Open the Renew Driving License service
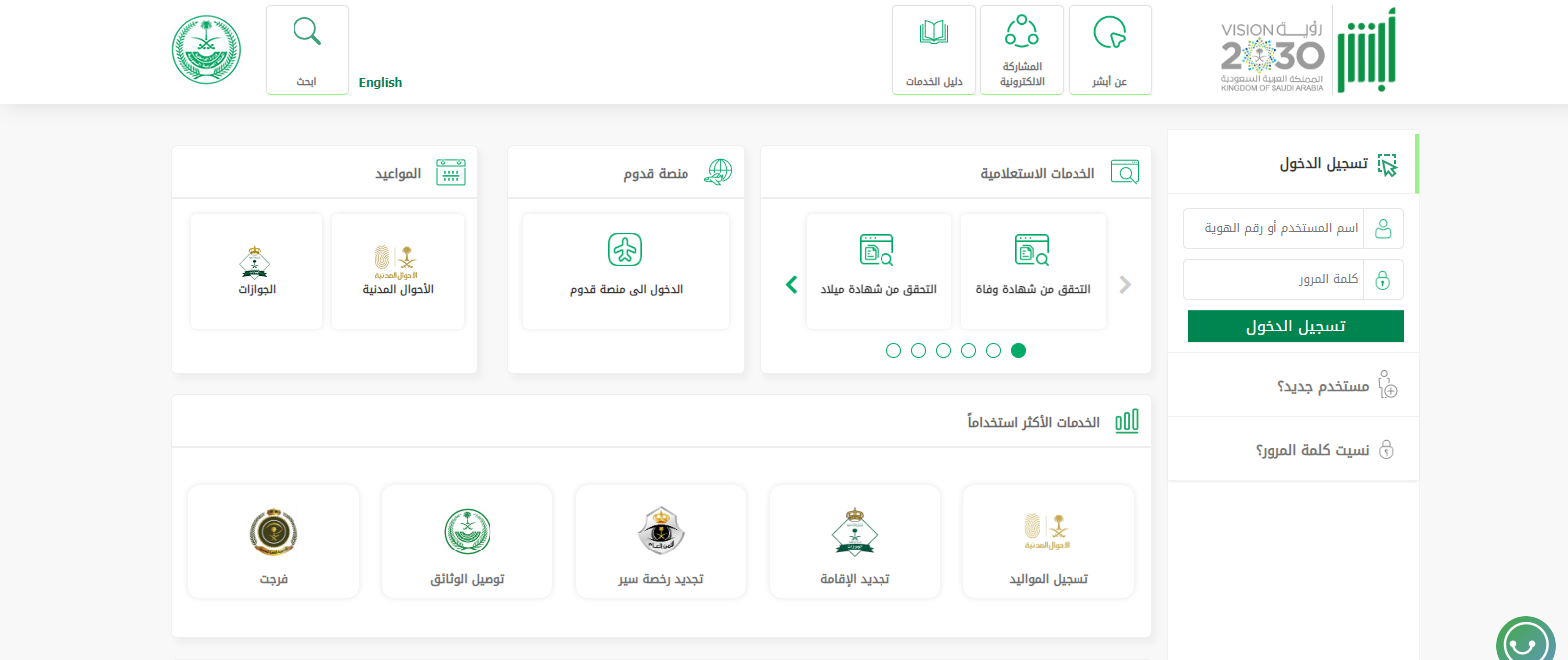This screenshot has height=660, width=1568. pos(661,531)
